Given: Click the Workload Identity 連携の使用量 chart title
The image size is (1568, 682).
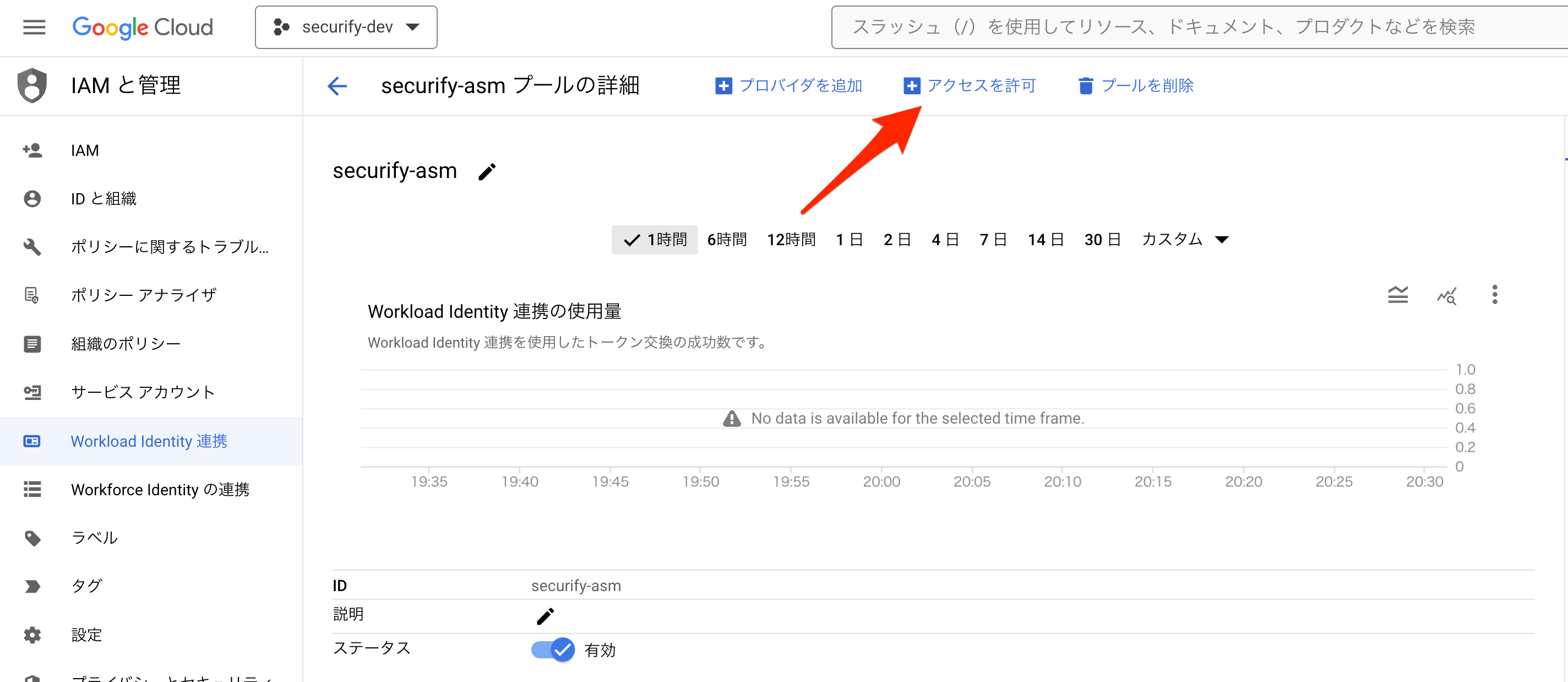Looking at the screenshot, I should [494, 311].
